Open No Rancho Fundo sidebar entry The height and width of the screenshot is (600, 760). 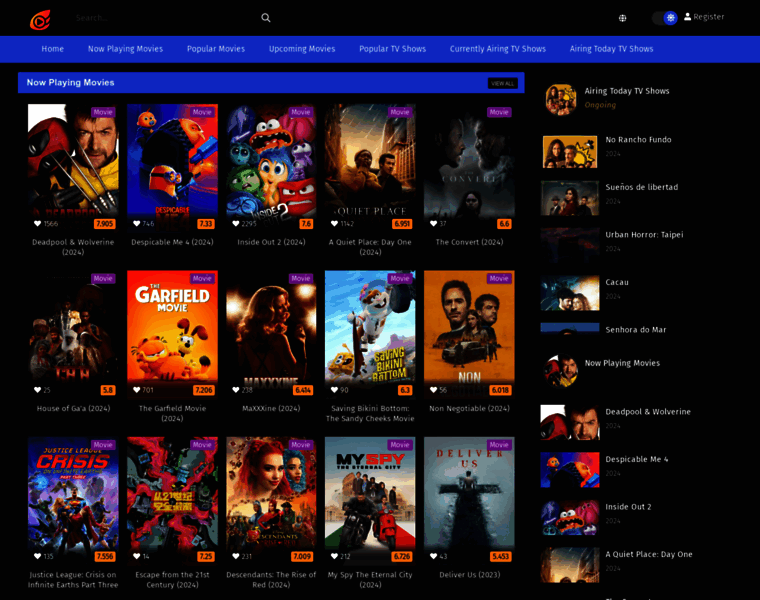(638, 140)
